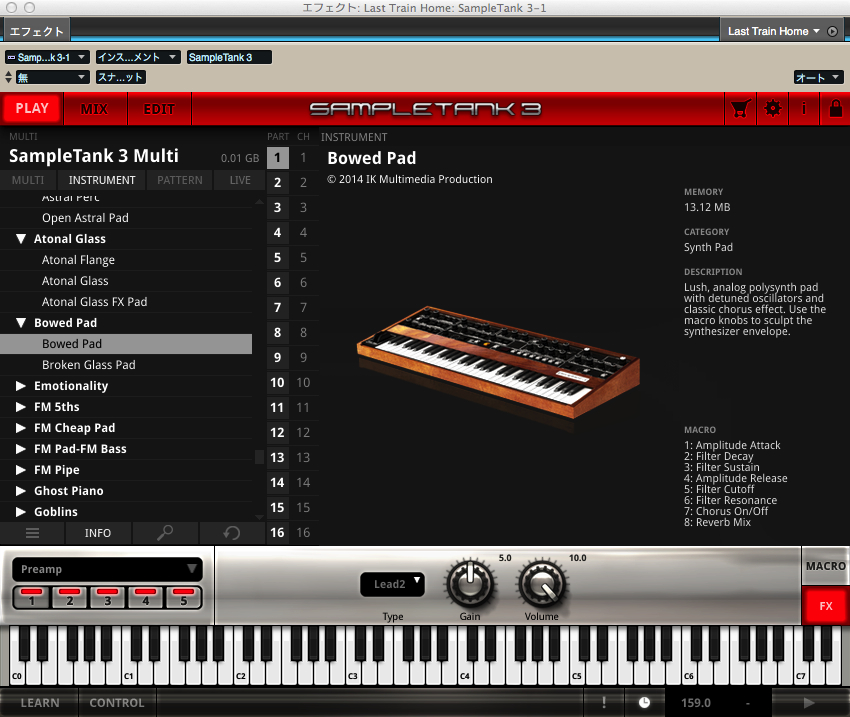
Task: Toggle FX slot 4
Action: point(145,598)
